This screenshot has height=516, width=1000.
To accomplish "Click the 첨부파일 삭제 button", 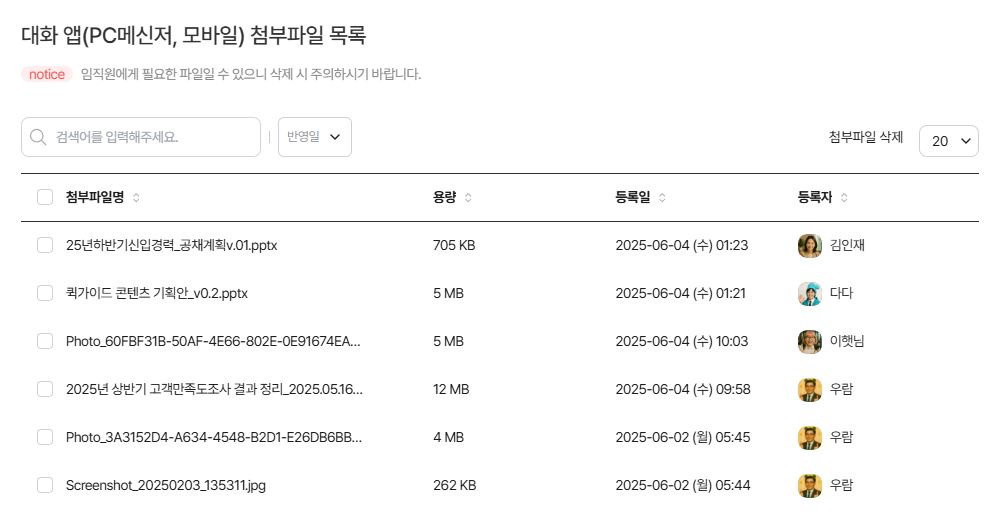I will (866, 137).
